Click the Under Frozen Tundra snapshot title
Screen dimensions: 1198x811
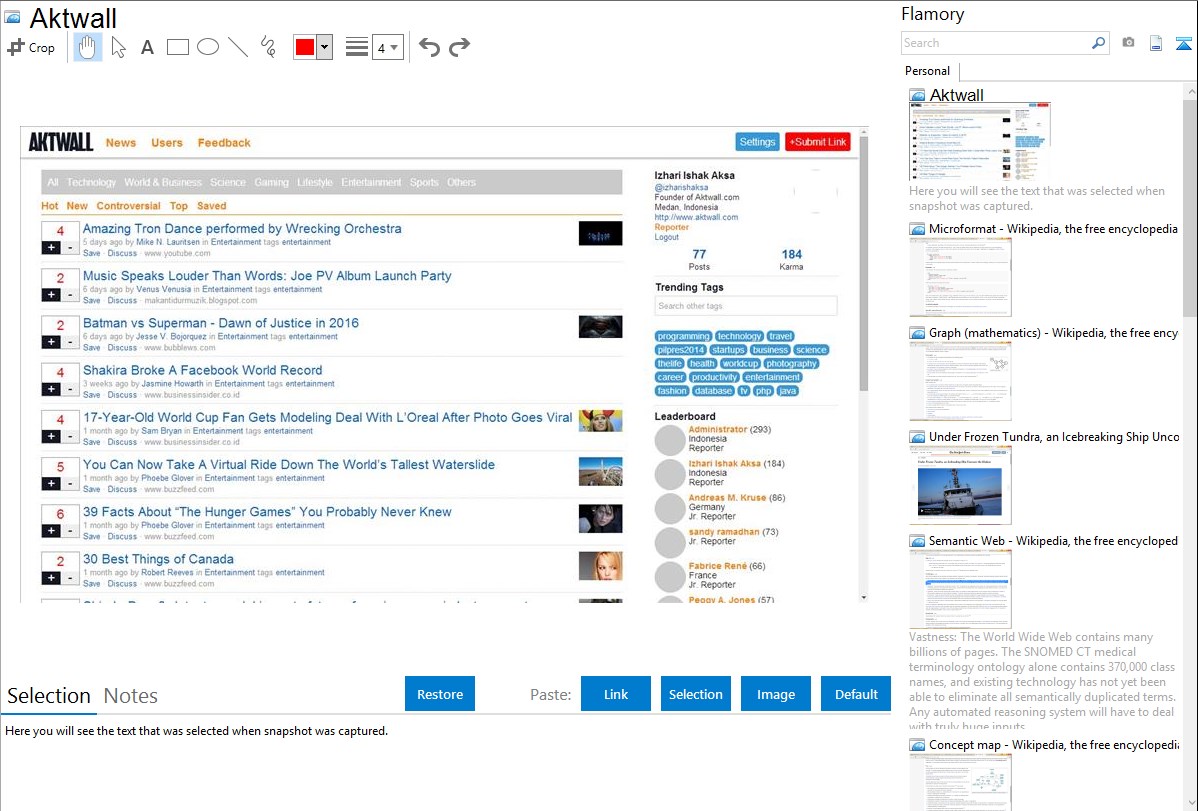pyautogui.click(x=1054, y=436)
